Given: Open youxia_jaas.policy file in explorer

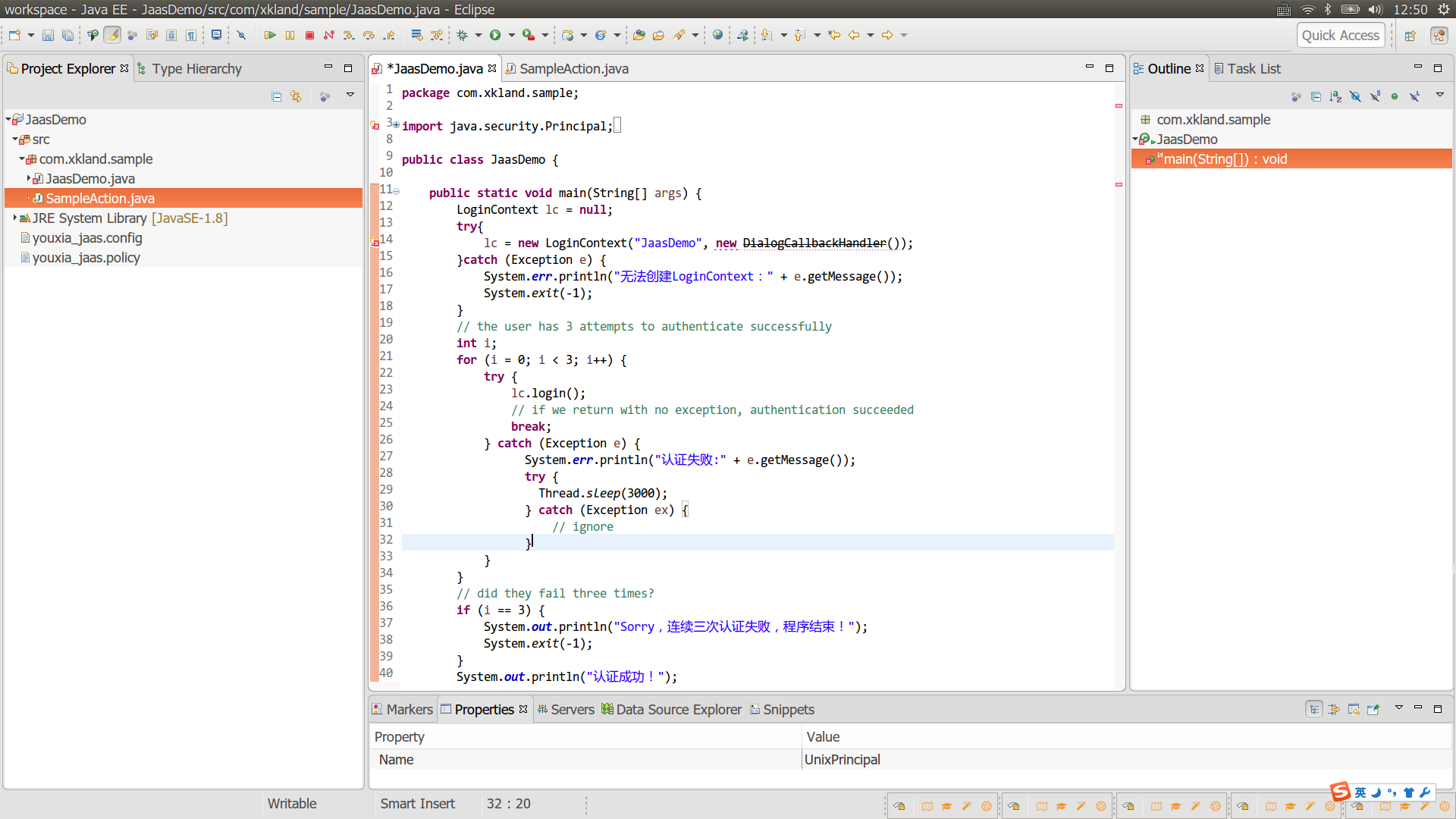Looking at the screenshot, I should [86, 258].
